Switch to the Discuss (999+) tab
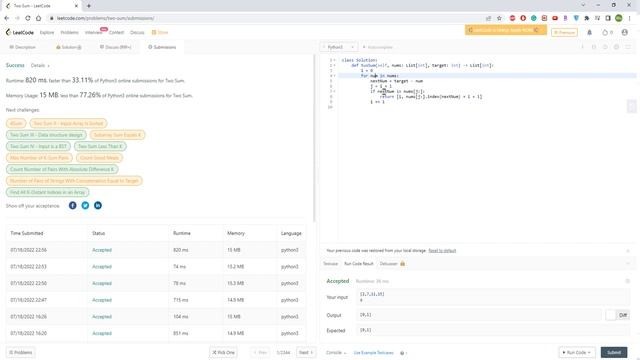This screenshot has height=360, width=640. [116, 47]
